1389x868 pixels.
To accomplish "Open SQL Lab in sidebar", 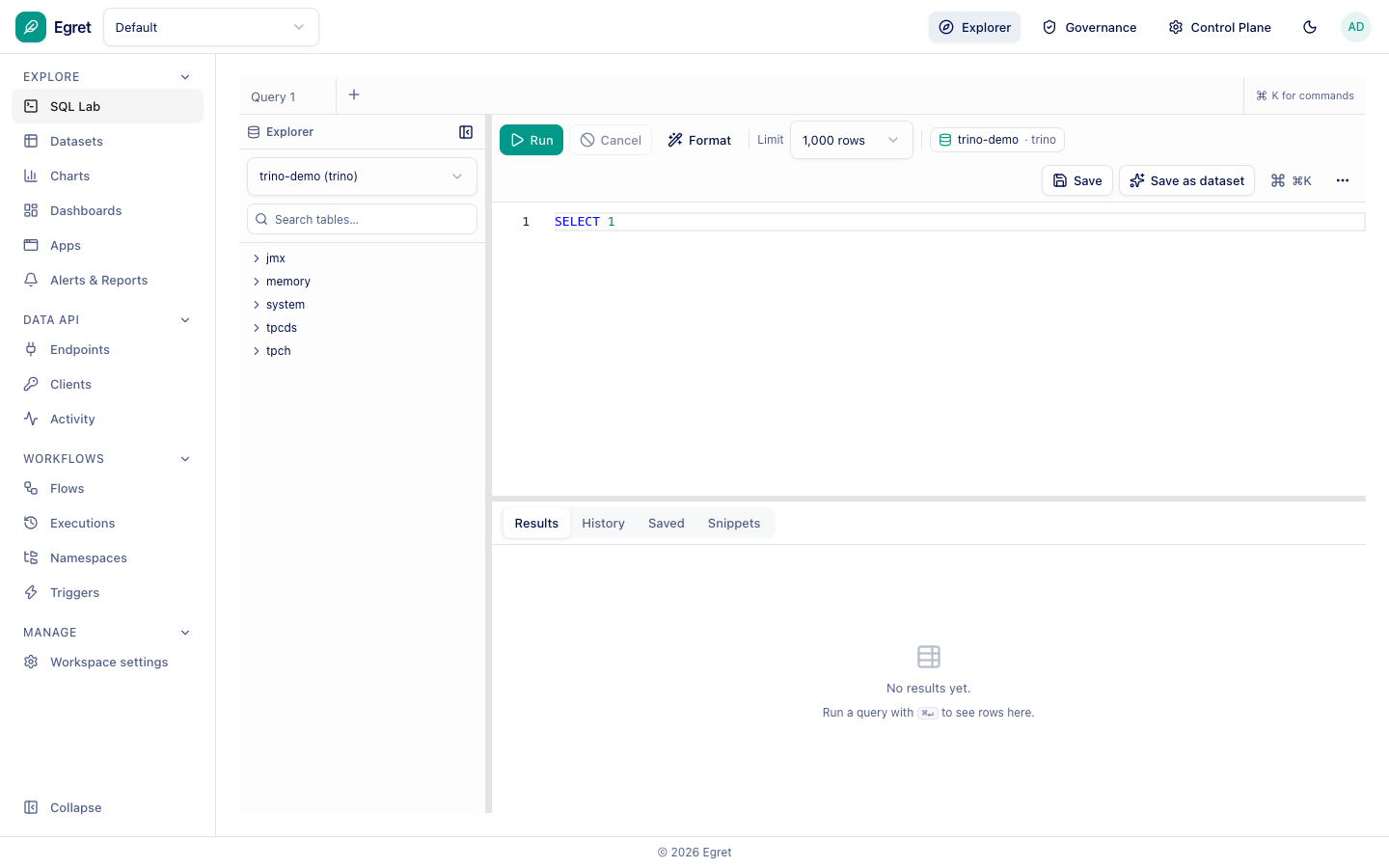I will (x=107, y=106).
